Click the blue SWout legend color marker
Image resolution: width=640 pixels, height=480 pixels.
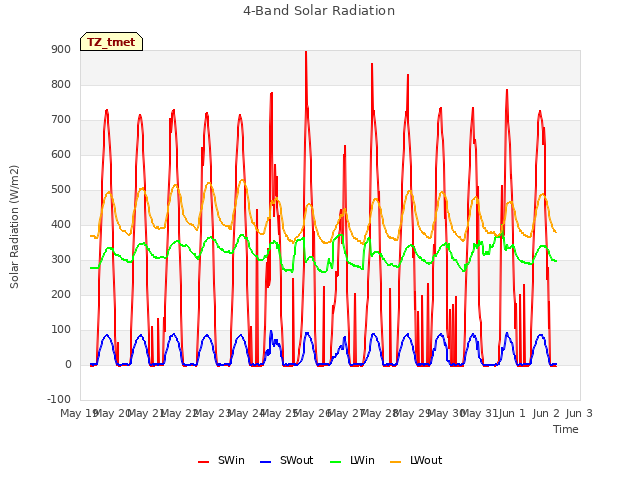coord(265,462)
